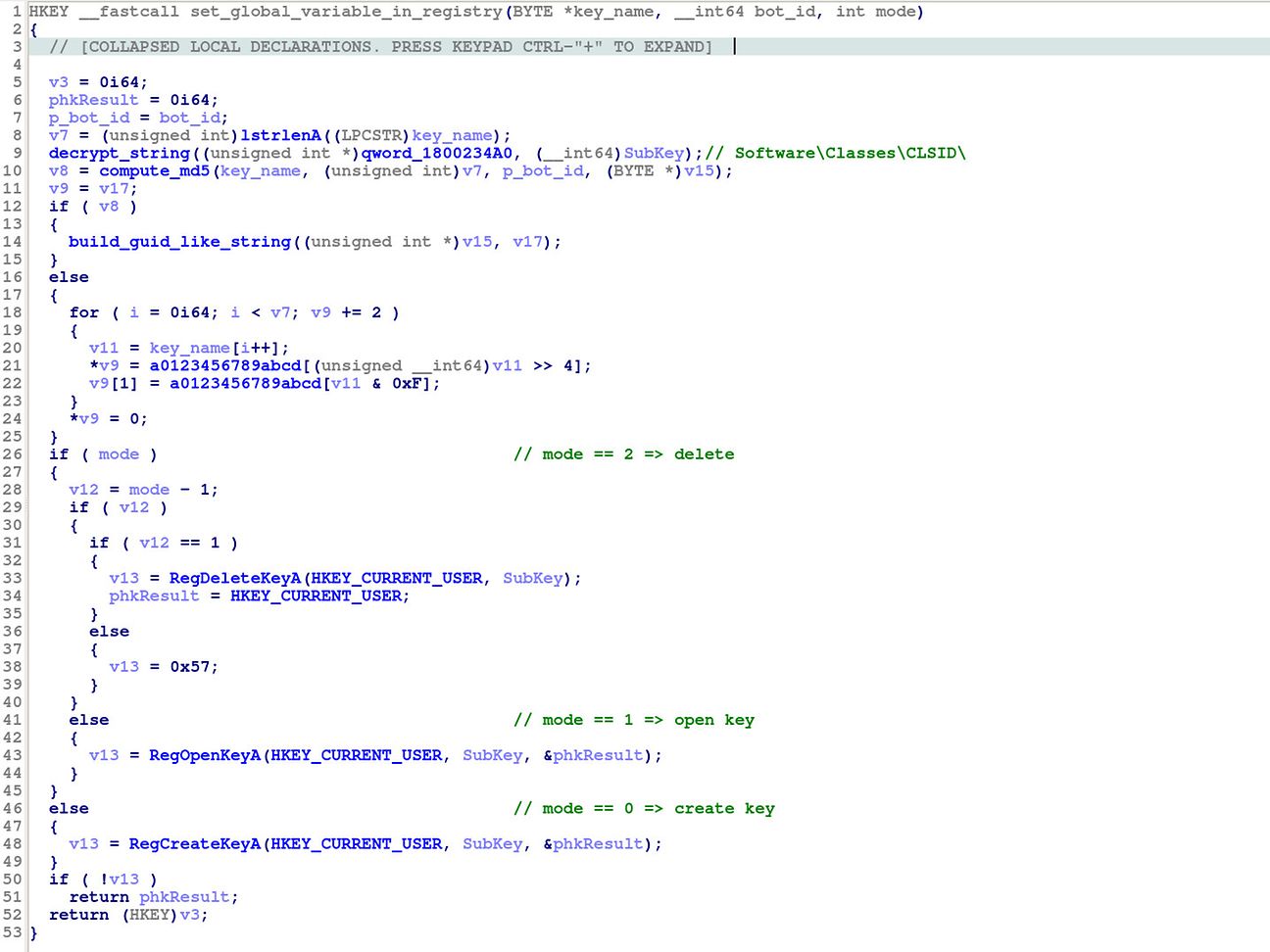Select the lstrlenA API call

click(280, 136)
